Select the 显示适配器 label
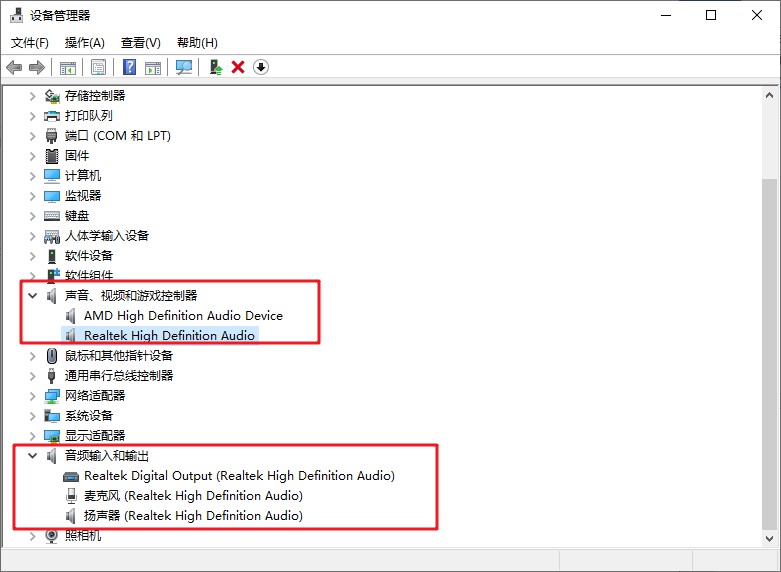The height and width of the screenshot is (572, 781). 95,435
